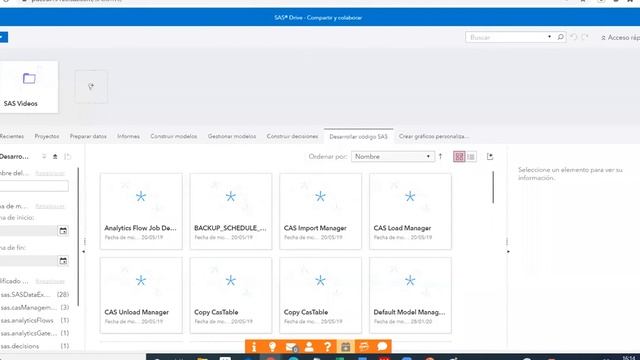Open the orange toolbar chat bubble icon
640x360 pixels.
[382, 347]
